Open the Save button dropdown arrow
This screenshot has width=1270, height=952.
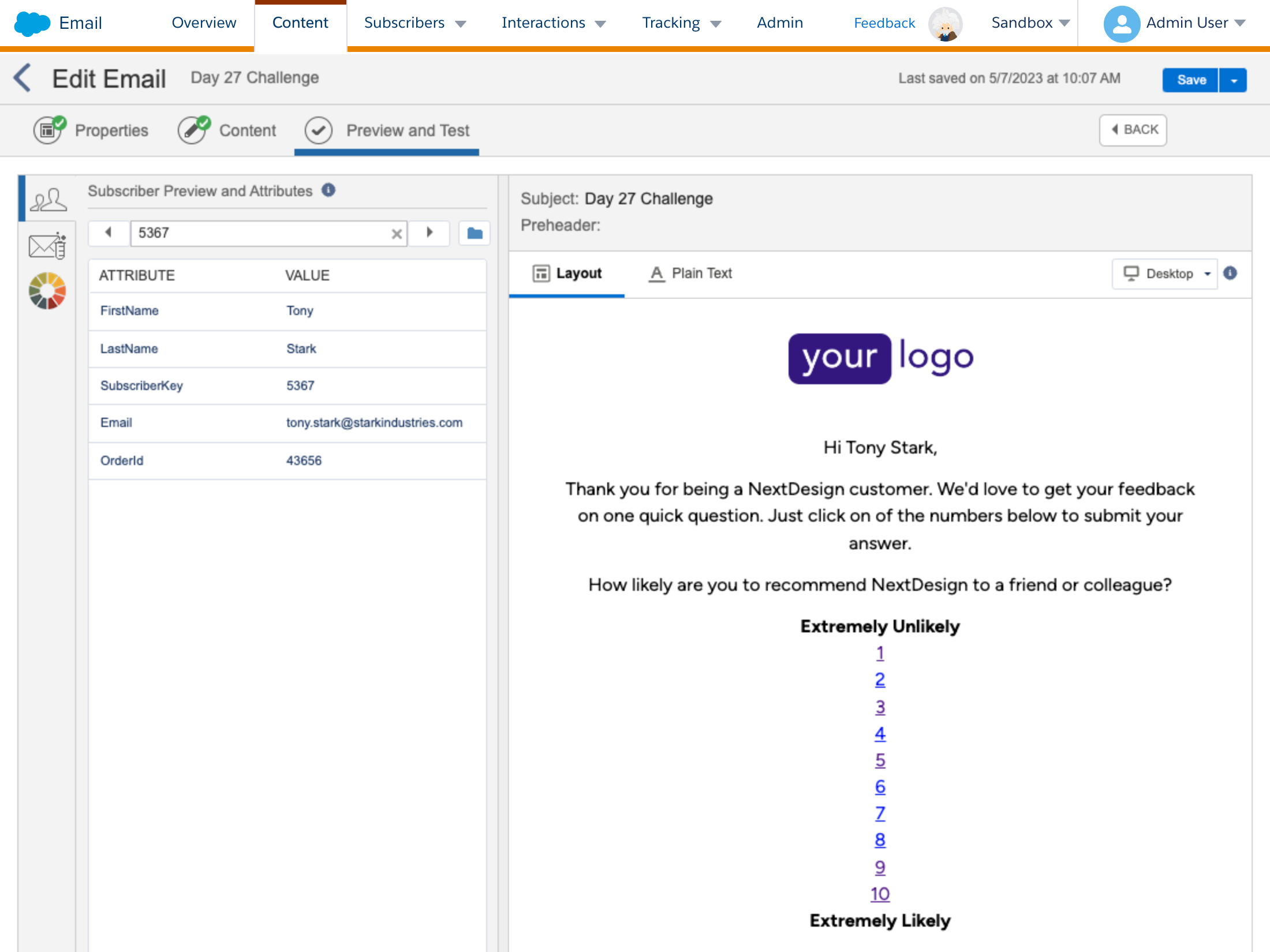click(x=1234, y=80)
